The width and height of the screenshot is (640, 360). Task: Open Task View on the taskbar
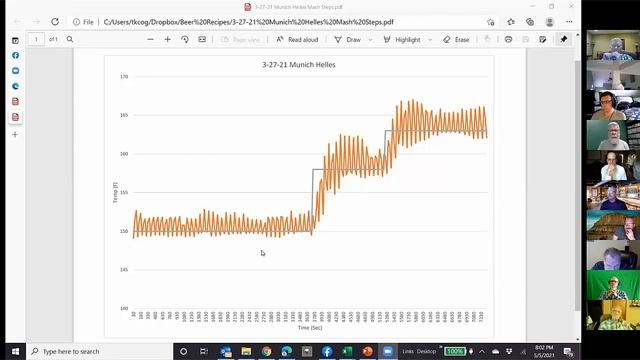pos(204,351)
